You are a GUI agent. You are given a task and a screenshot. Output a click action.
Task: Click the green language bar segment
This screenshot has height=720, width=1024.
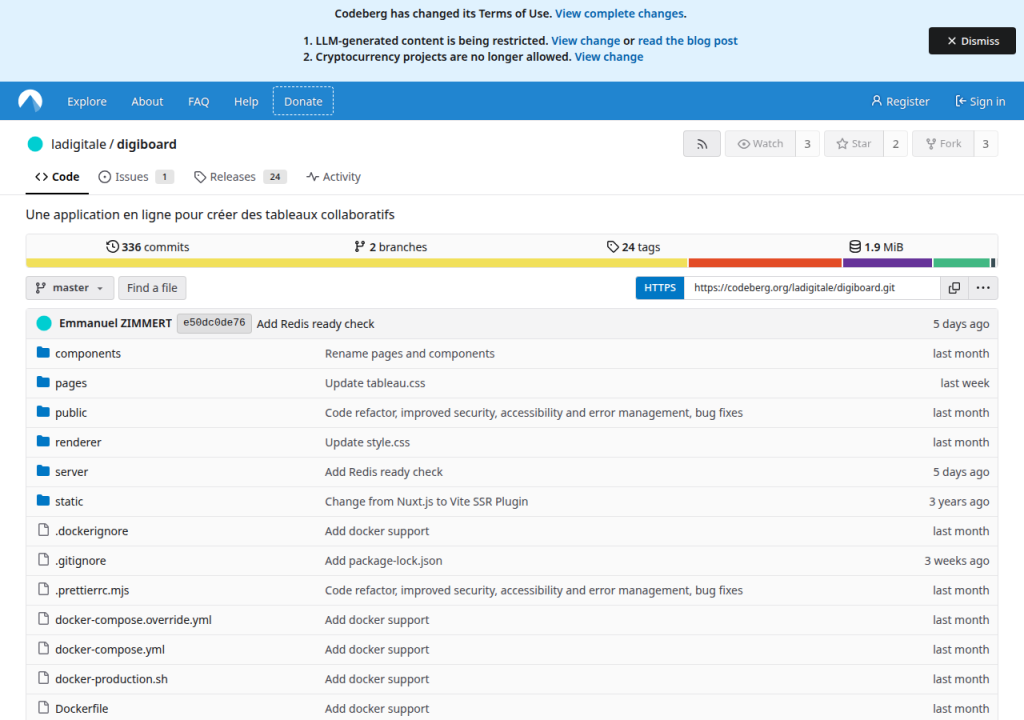(961, 263)
